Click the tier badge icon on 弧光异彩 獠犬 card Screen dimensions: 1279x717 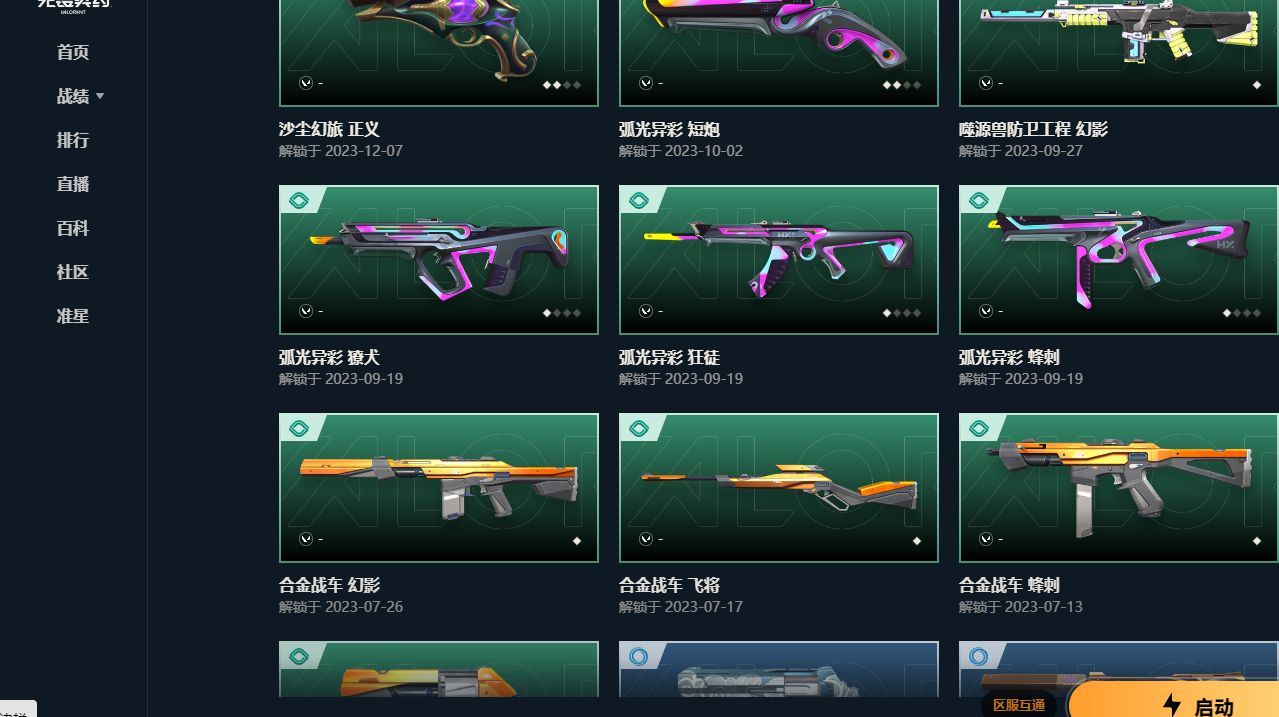tap(298, 201)
